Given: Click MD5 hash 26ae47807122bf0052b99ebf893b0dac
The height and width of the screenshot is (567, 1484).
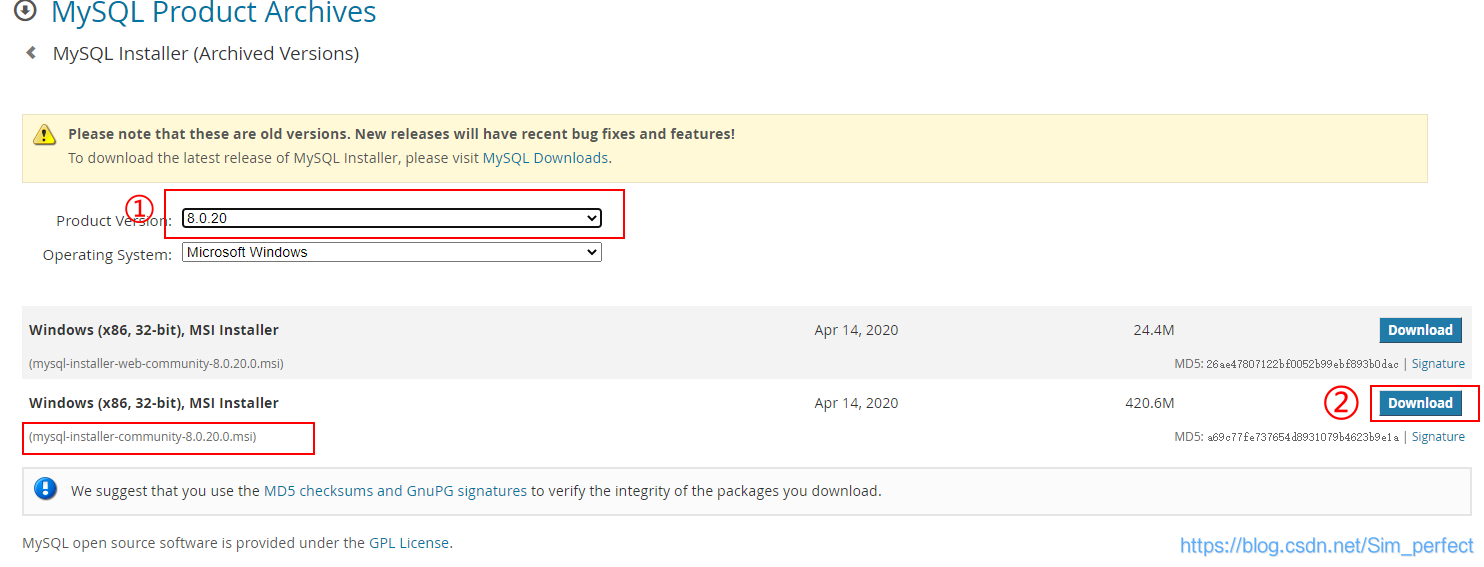Looking at the screenshot, I should pos(1303,364).
